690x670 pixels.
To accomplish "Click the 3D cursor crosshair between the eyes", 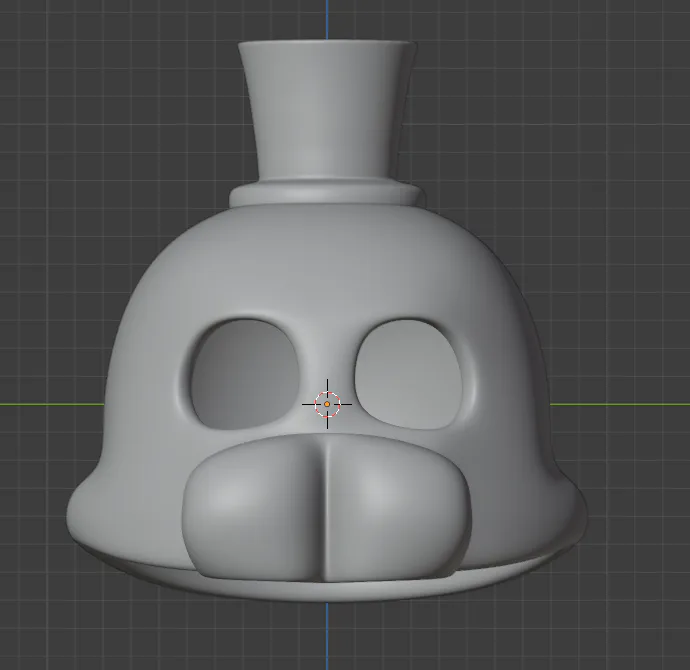I will click(327, 404).
